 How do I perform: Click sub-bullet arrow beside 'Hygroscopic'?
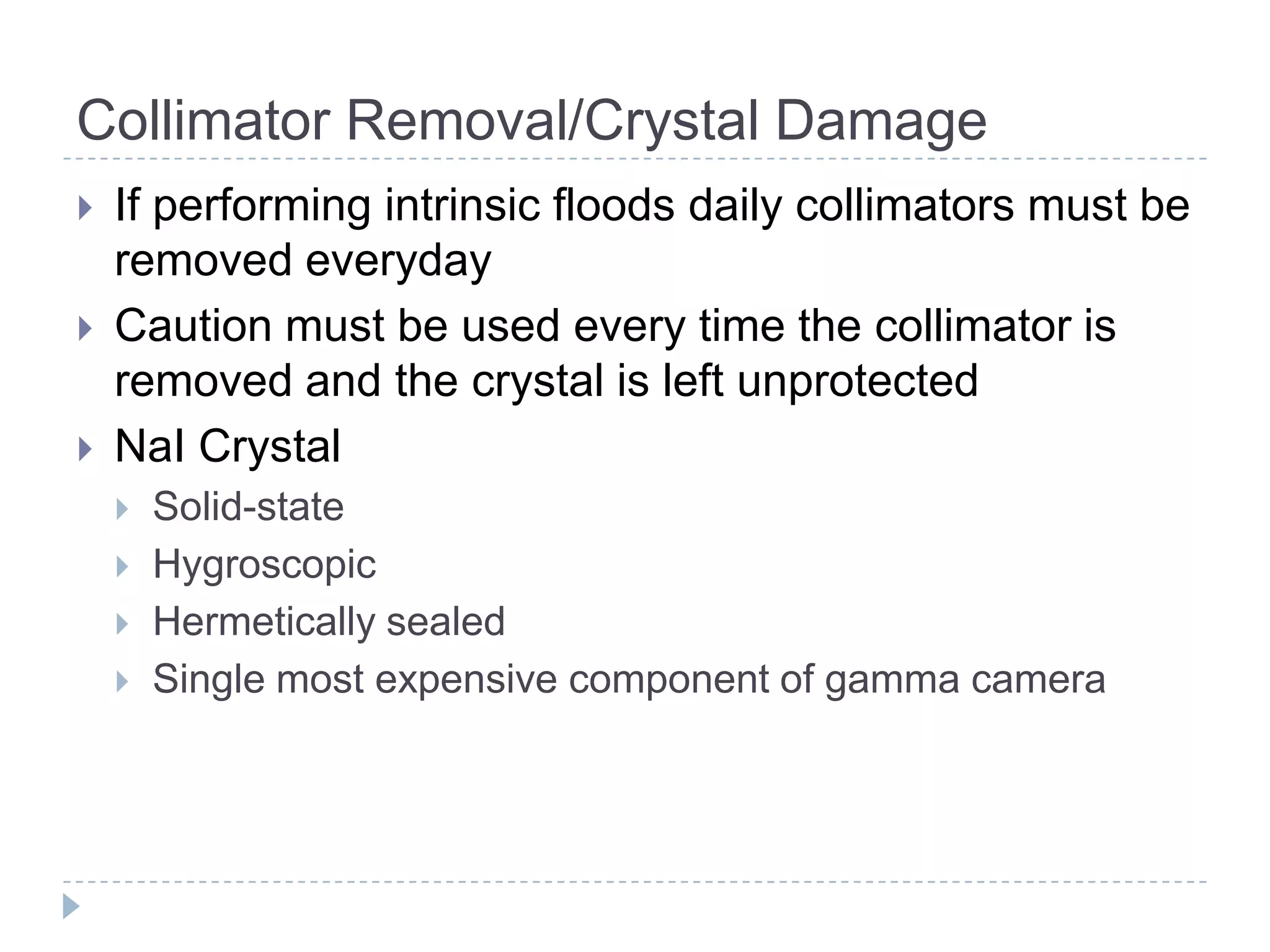click(122, 566)
